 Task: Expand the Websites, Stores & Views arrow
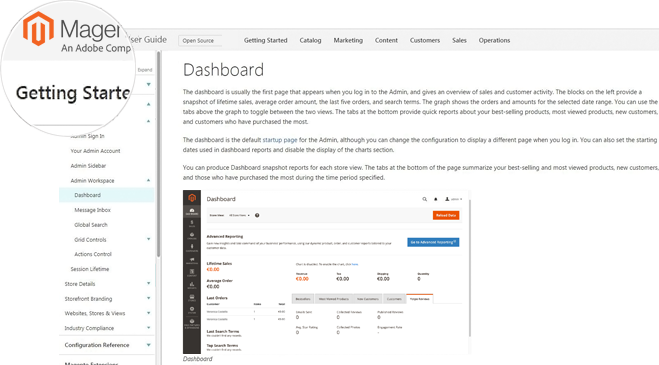click(148, 313)
